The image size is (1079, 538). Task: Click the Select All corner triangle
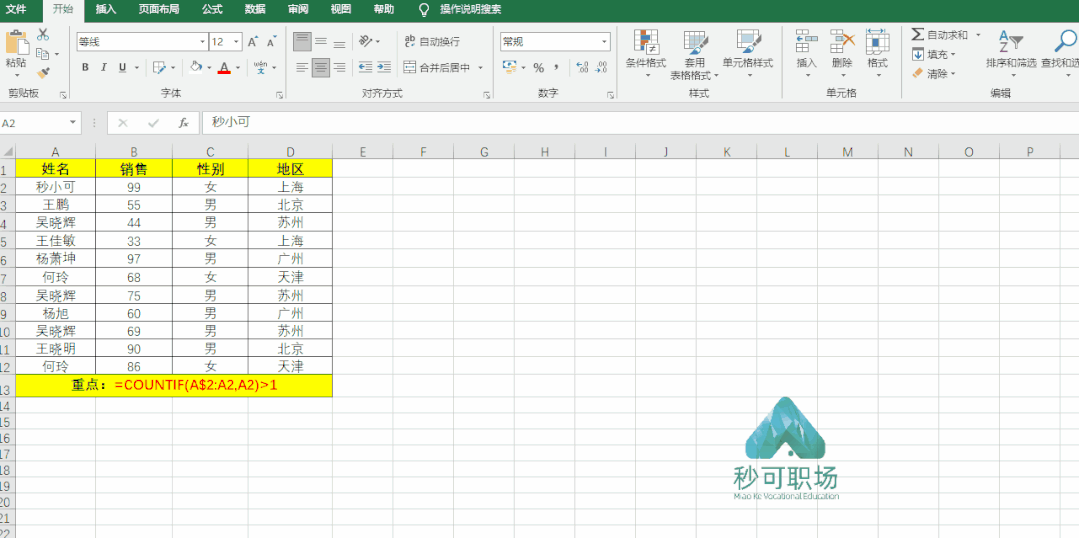[8, 152]
